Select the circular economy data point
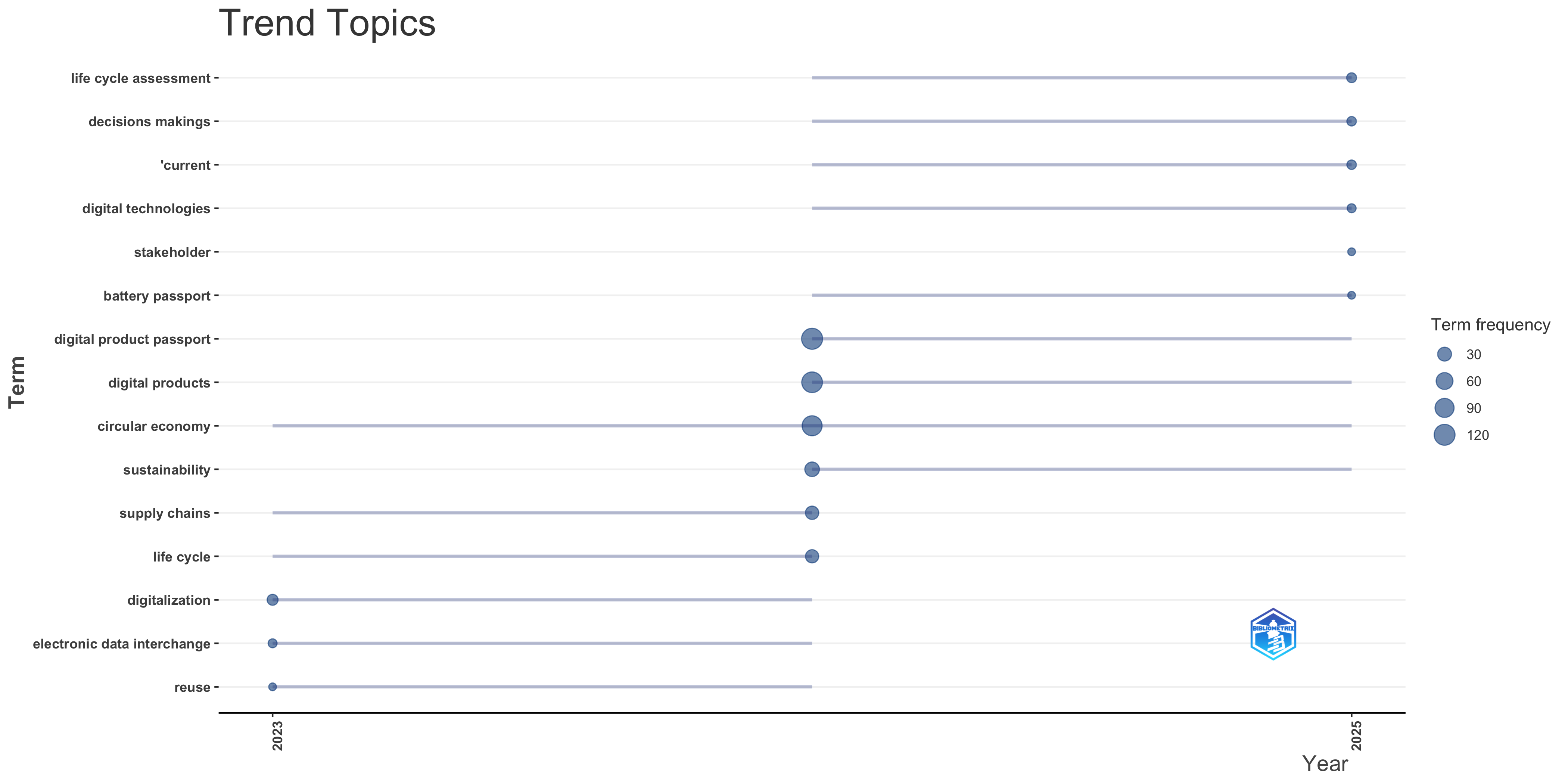The image size is (1568, 784). [x=811, y=426]
